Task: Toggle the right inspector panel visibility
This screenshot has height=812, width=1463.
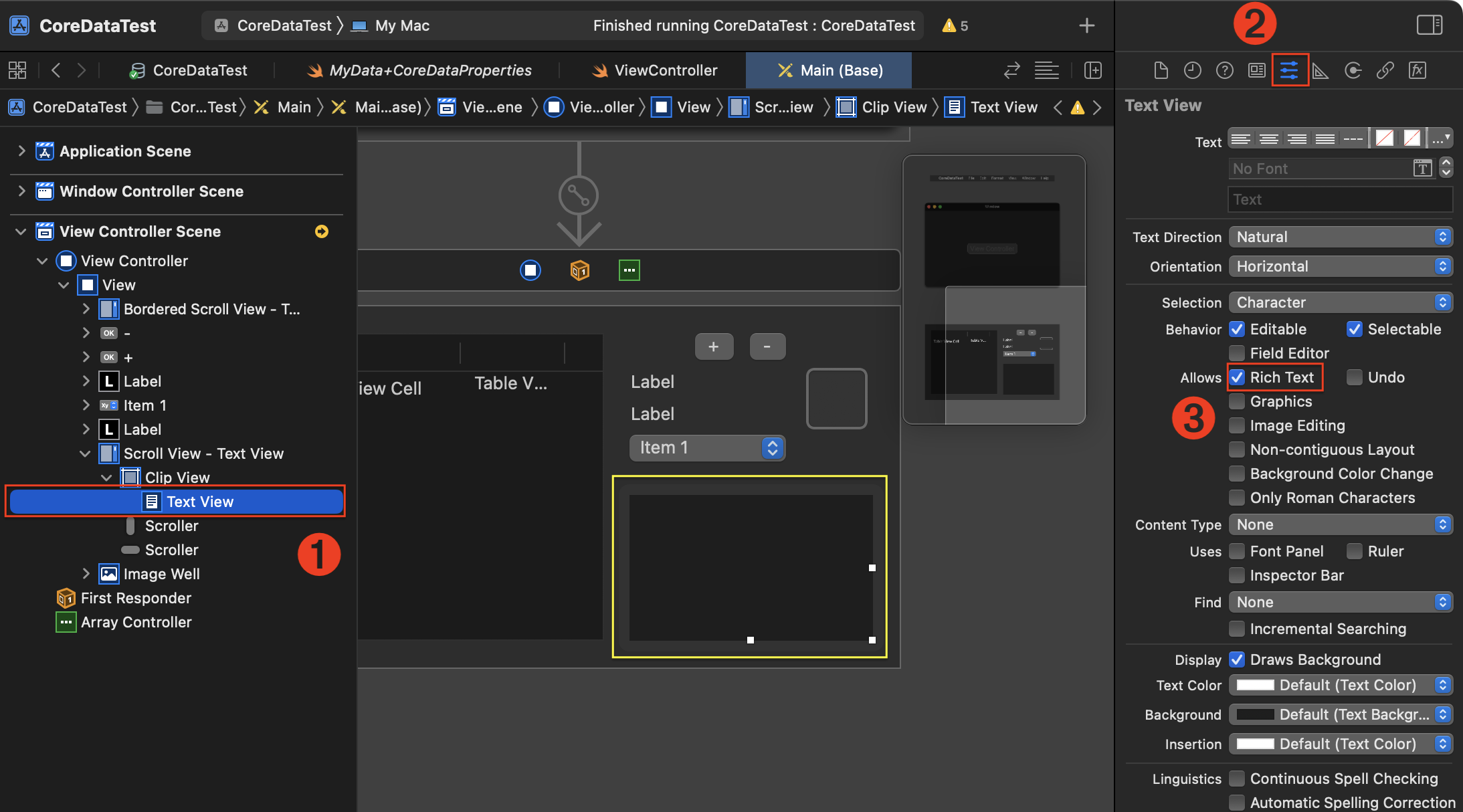Action: point(1429,25)
